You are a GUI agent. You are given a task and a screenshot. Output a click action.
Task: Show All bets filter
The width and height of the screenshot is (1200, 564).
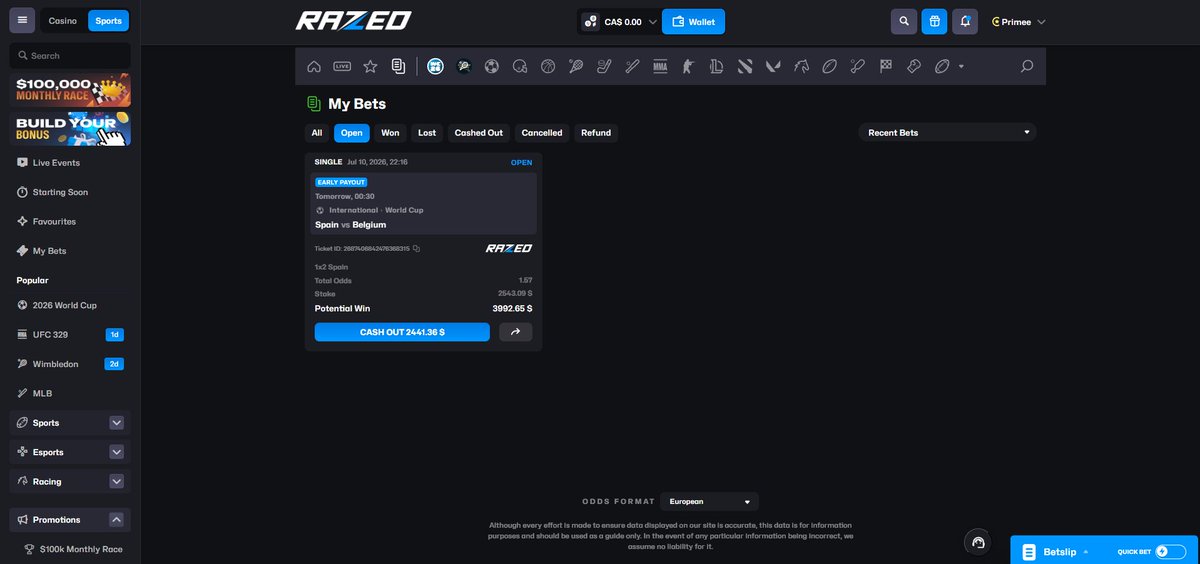[317, 133]
